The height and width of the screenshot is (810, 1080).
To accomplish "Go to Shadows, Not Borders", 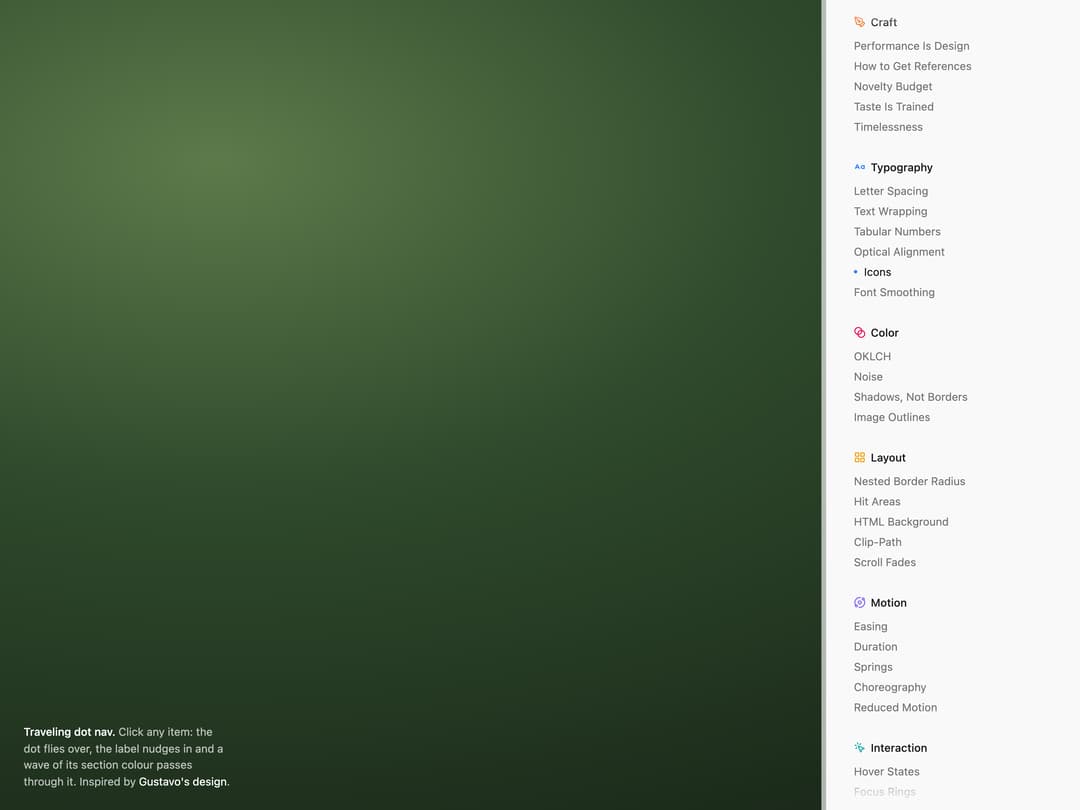I will coord(911,397).
